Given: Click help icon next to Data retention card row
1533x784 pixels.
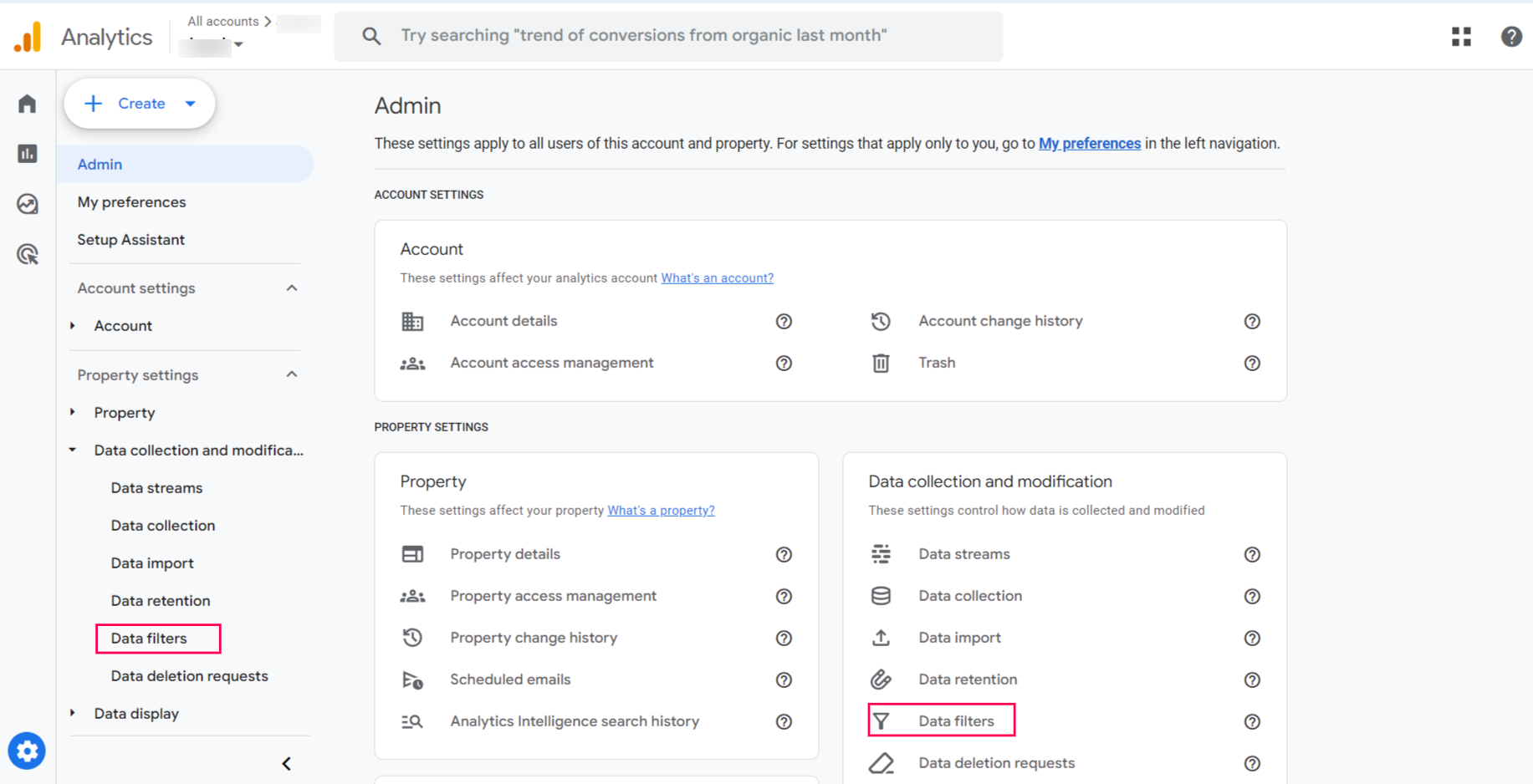Looking at the screenshot, I should pyautogui.click(x=1252, y=680).
